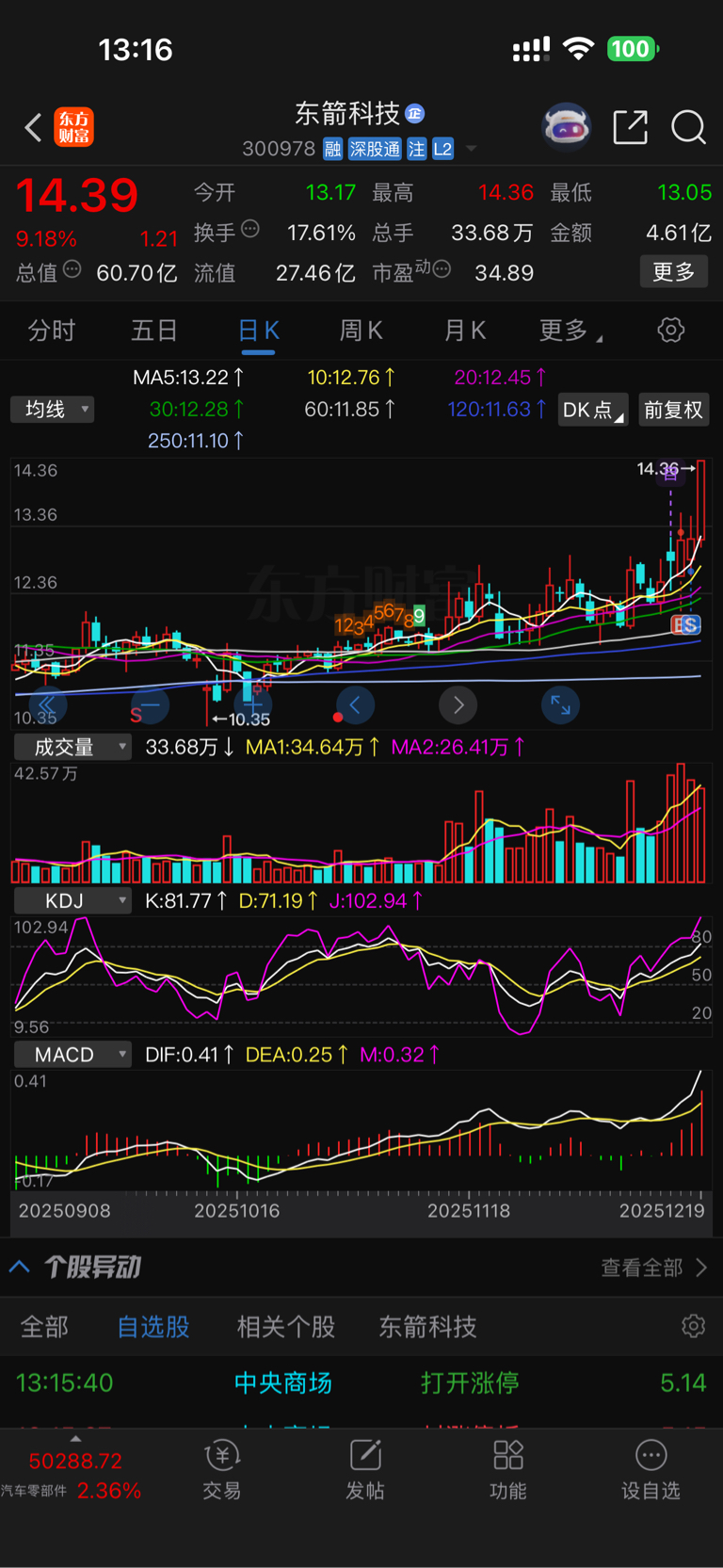Viewport: 723px width, 1568px height.
Task: Tap the share export icon
Action: click(x=630, y=126)
